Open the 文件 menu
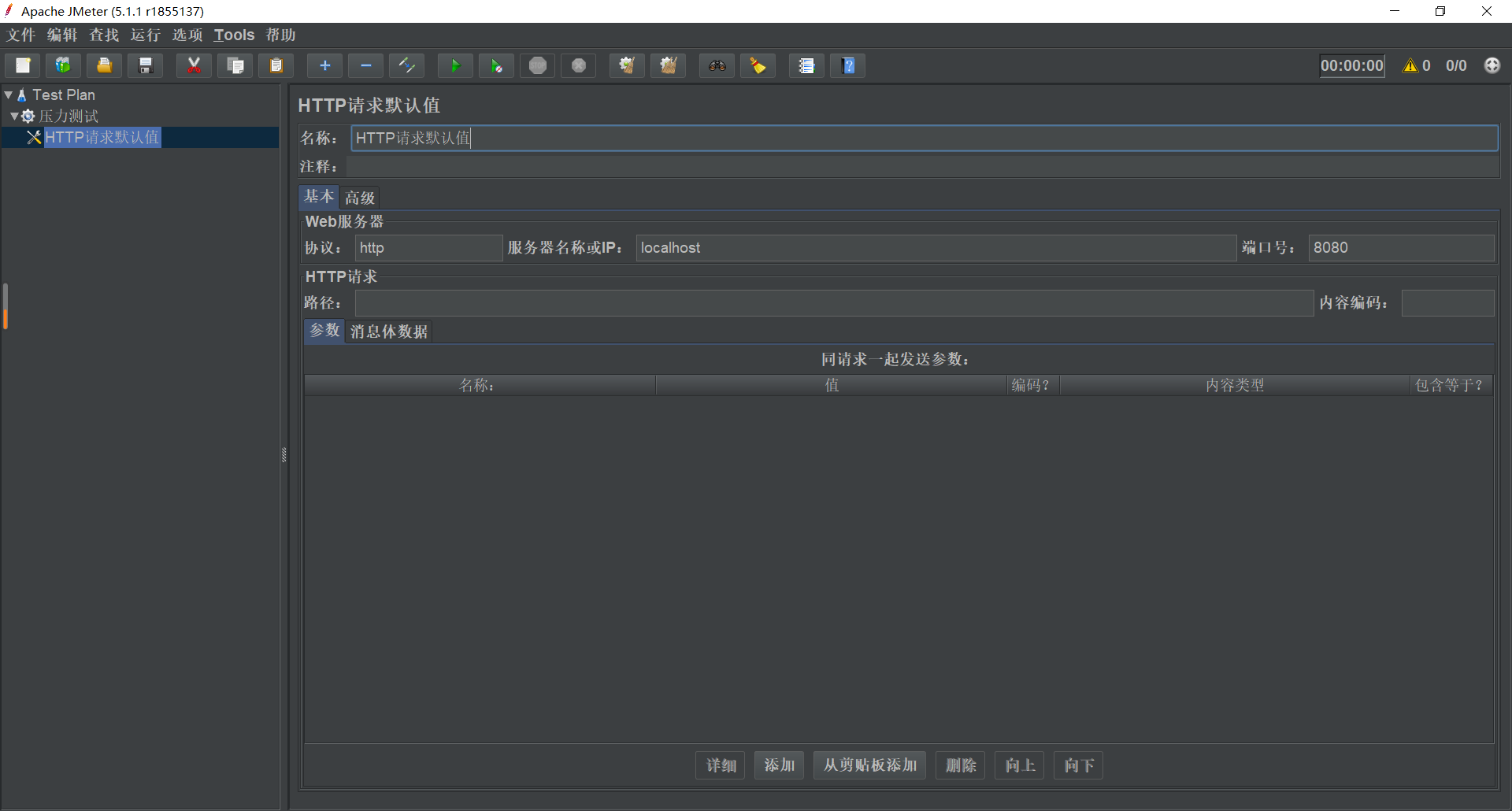The image size is (1512, 811). pos(21,35)
